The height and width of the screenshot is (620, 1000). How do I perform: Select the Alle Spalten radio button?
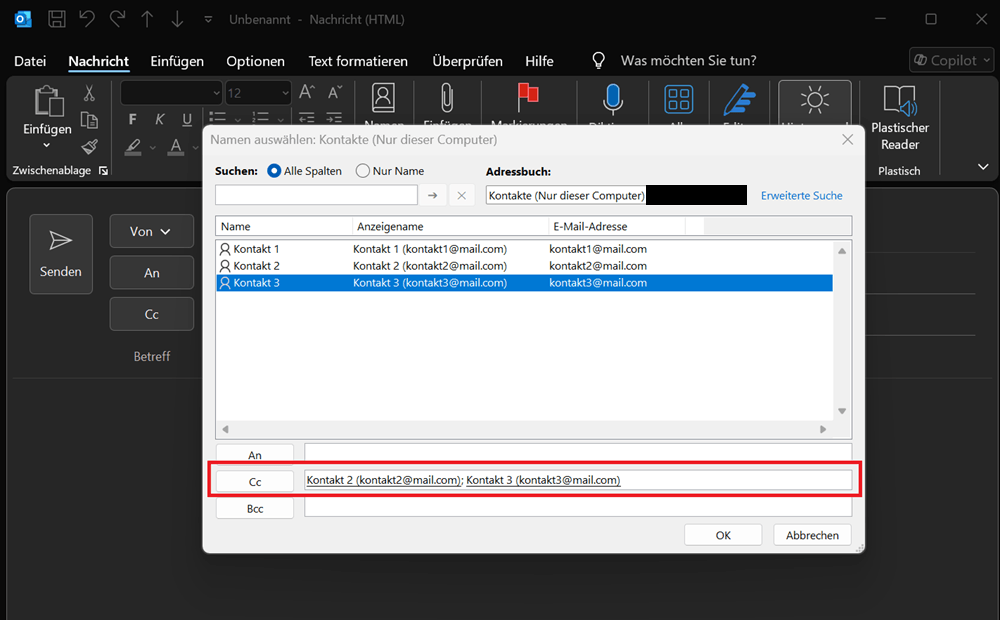[x=274, y=171]
